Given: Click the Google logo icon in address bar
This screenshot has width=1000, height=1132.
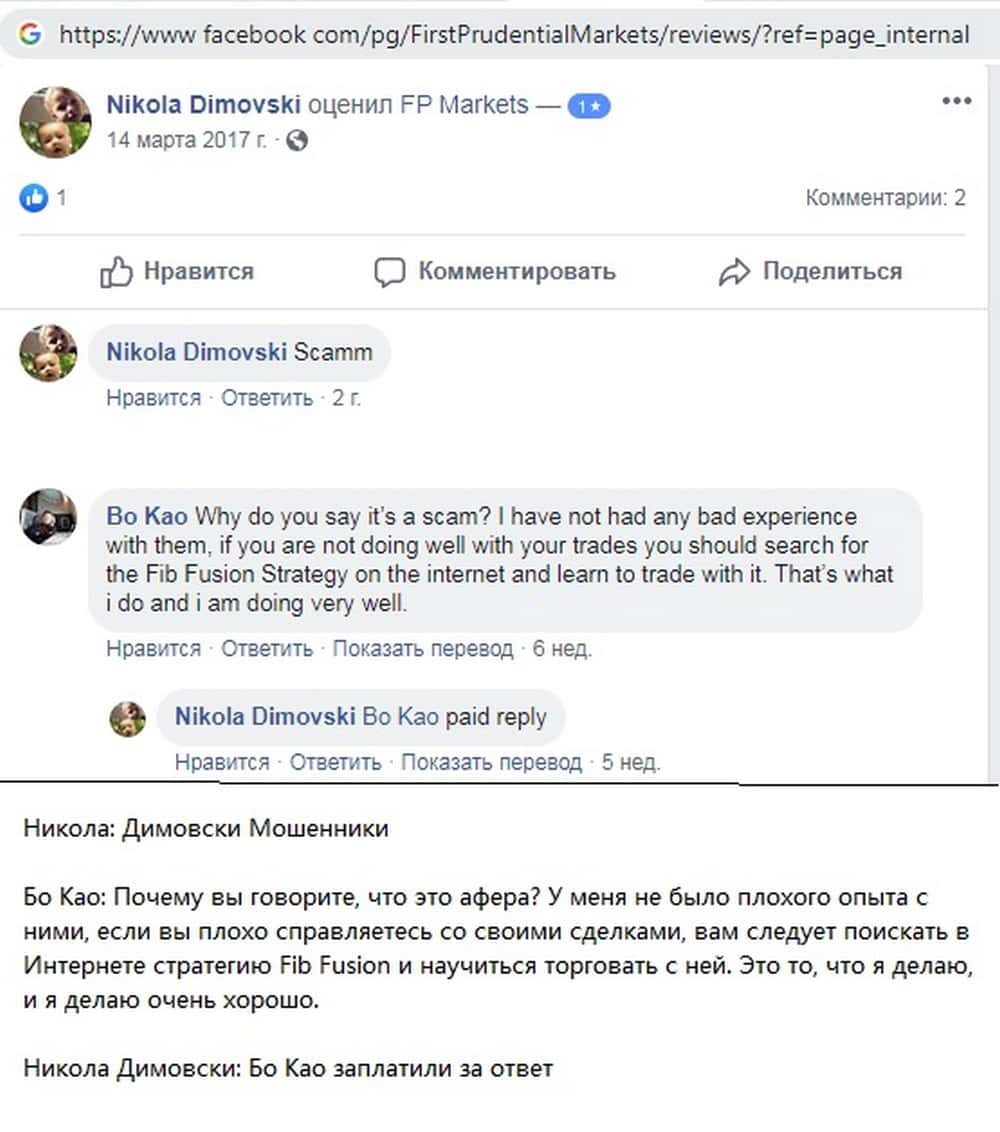Looking at the screenshot, I should click(x=30, y=35).
